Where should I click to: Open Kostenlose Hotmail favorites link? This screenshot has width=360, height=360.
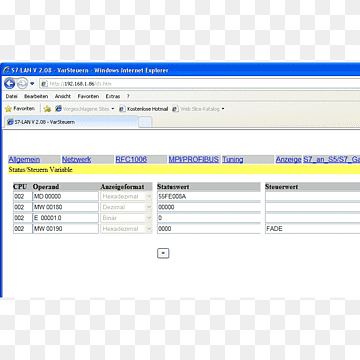[x=144, y=109]
